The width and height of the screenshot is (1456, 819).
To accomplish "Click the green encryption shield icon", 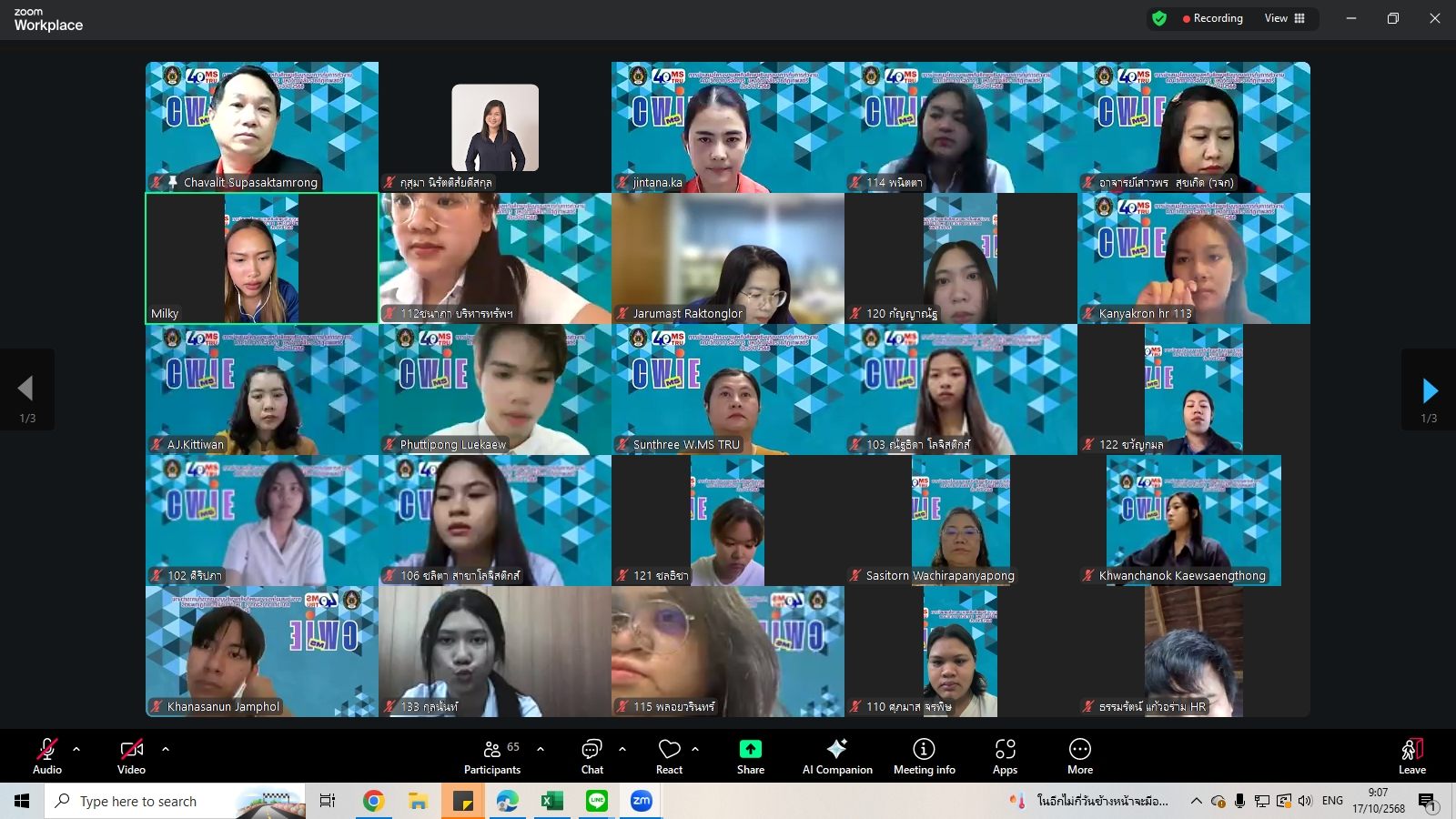I will click(x=1158, y=18).
